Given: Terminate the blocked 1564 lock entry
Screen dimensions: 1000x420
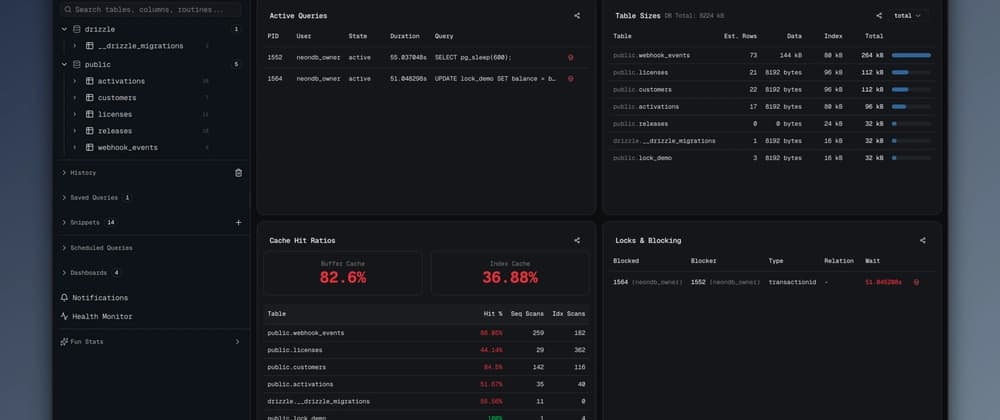Looking at the screenshot, I should [916, 282].
